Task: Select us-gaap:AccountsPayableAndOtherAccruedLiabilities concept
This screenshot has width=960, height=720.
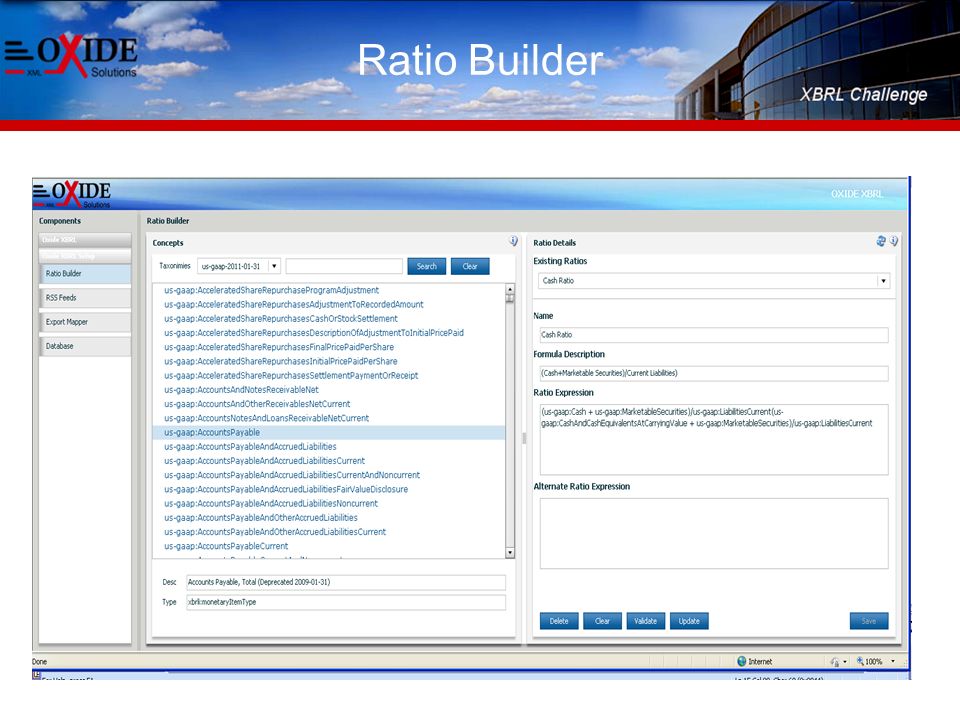Action: point(261,518)
